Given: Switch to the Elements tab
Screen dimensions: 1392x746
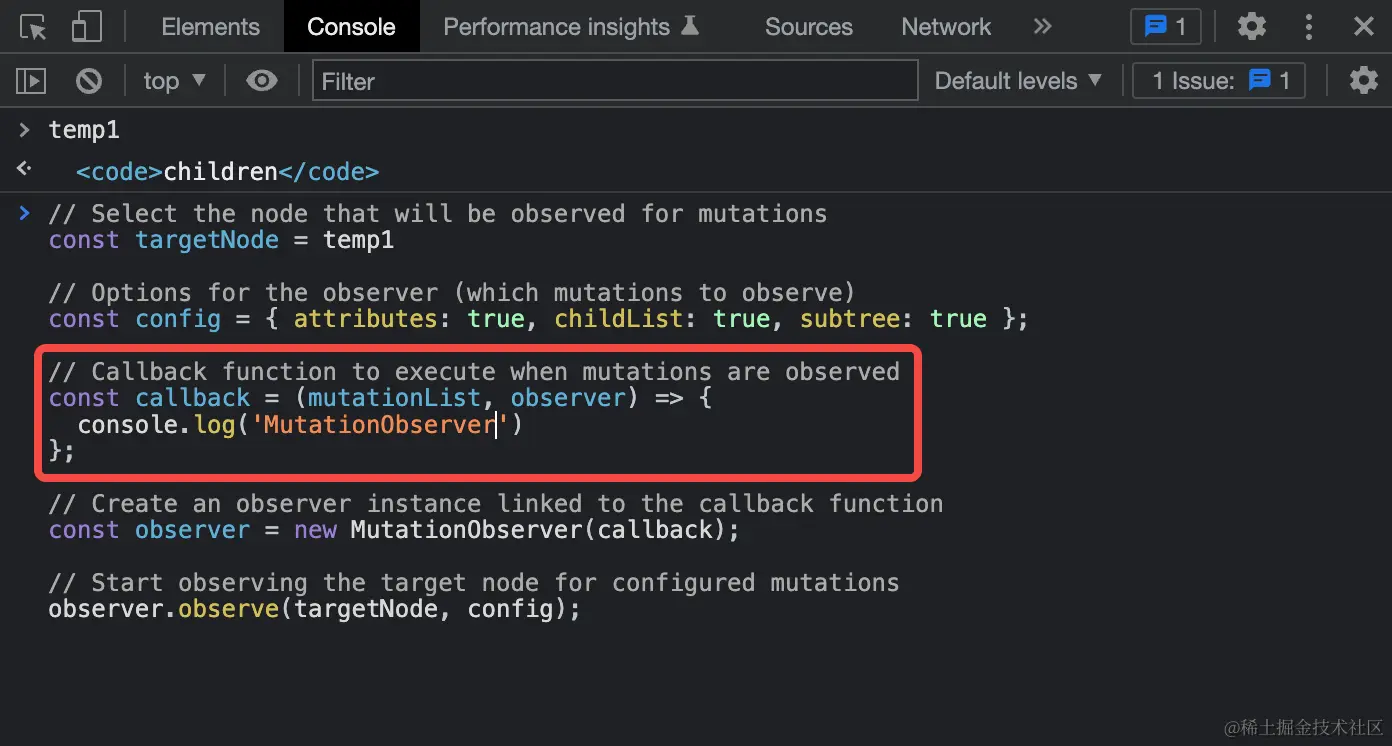Looking at the screenshot, I should point(210,27).
